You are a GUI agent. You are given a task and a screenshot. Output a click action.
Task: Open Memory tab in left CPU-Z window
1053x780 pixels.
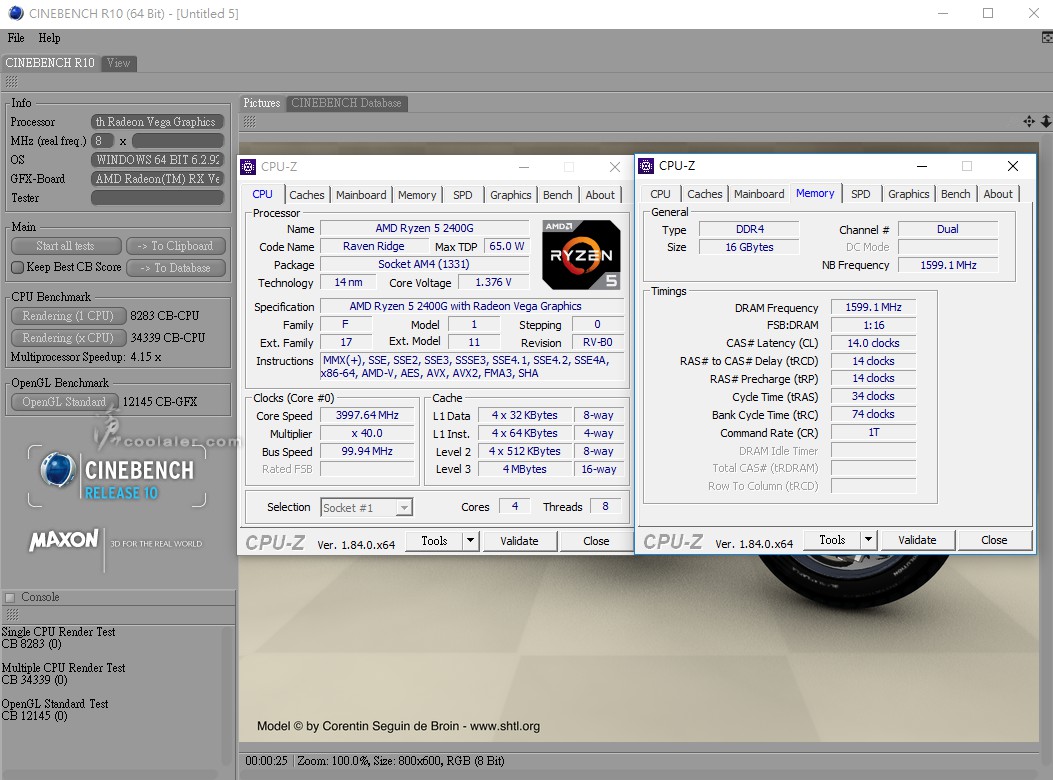click(x=417, y=195)
